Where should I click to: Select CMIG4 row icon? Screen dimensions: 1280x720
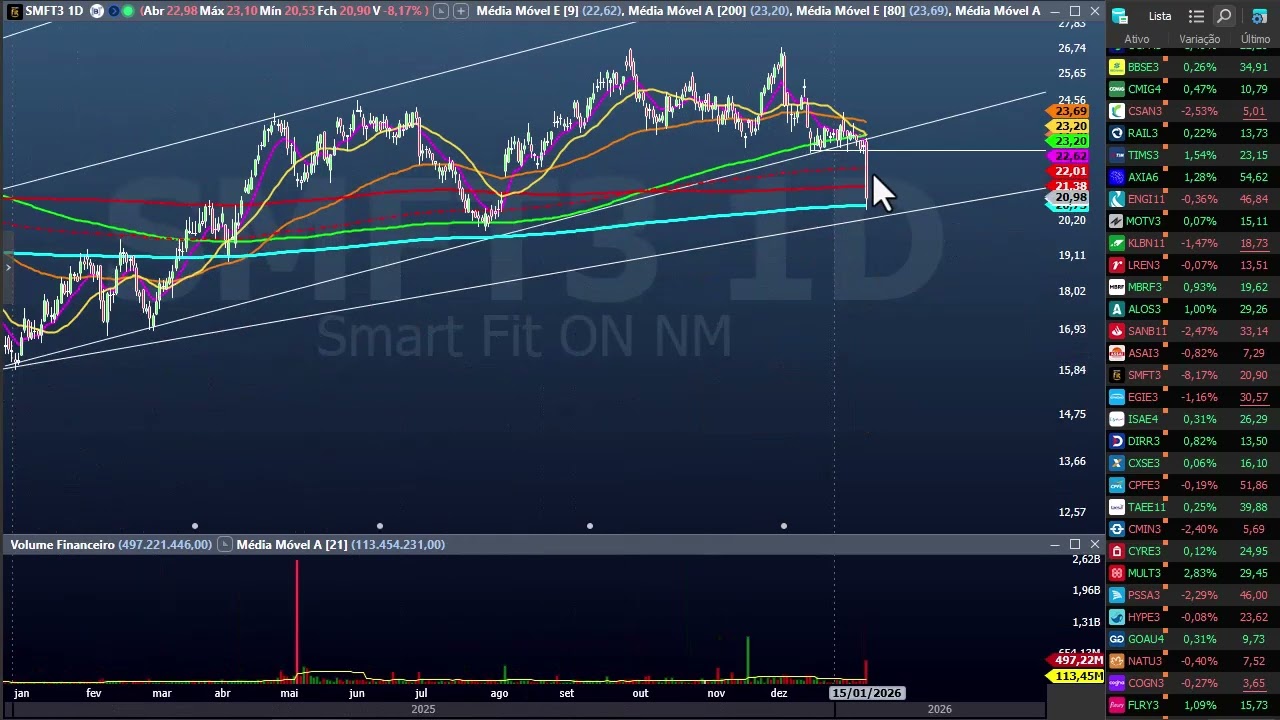[1117, 89]
